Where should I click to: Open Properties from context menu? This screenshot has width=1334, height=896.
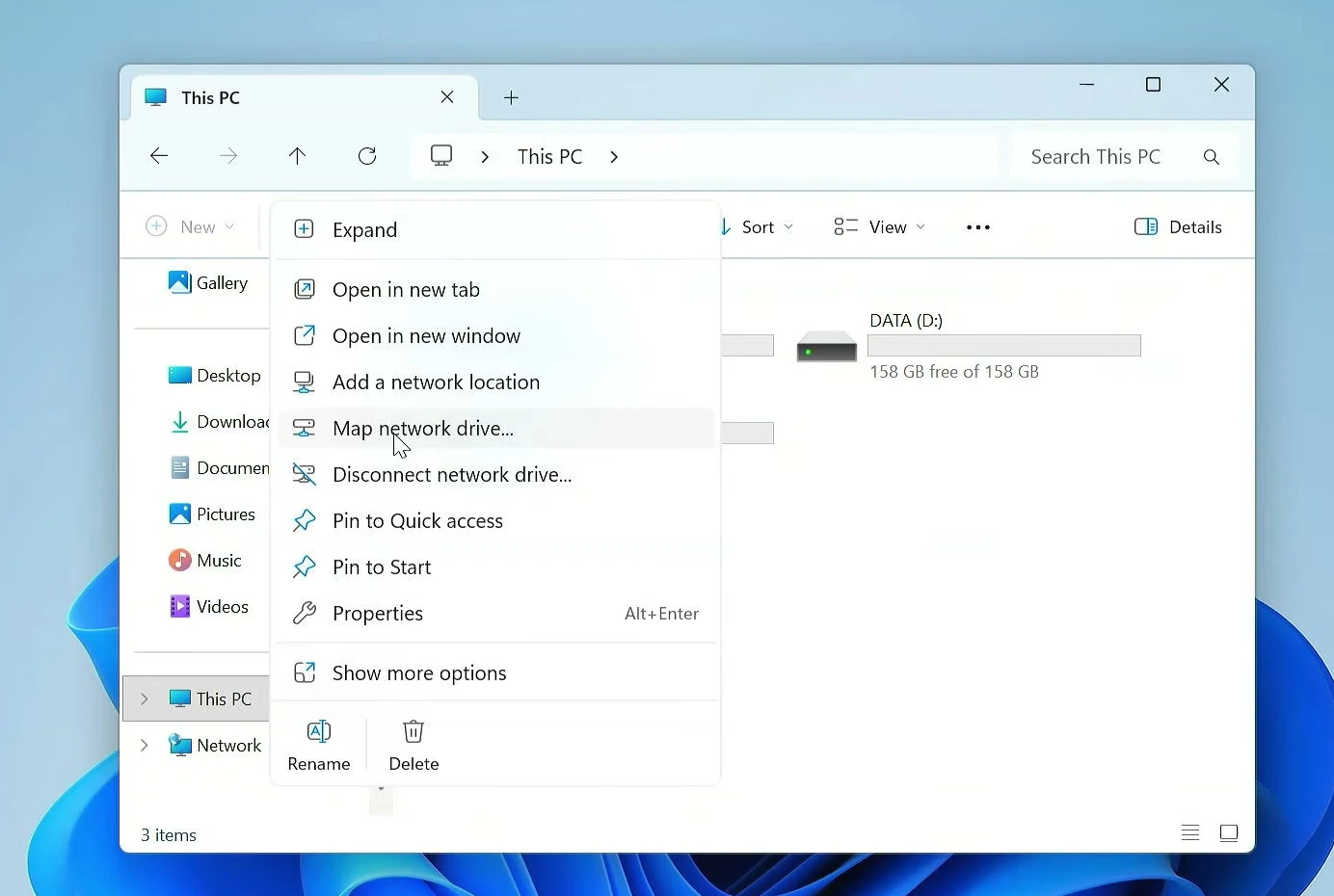(496, 614)
